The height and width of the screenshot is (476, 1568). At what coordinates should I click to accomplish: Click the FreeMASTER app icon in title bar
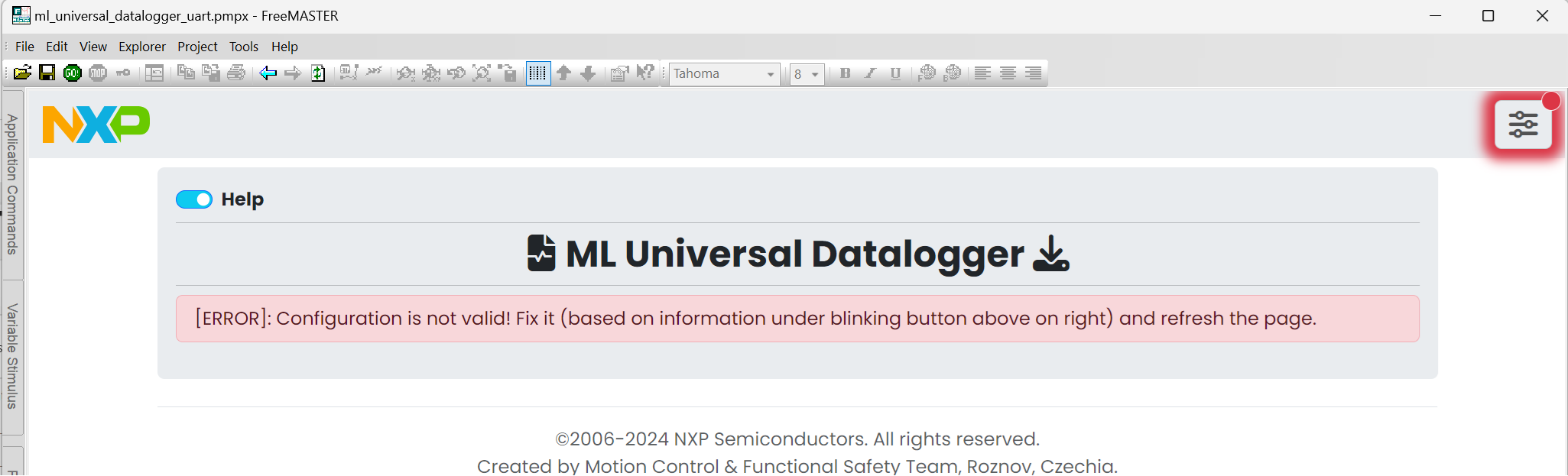tap(21, 15)
